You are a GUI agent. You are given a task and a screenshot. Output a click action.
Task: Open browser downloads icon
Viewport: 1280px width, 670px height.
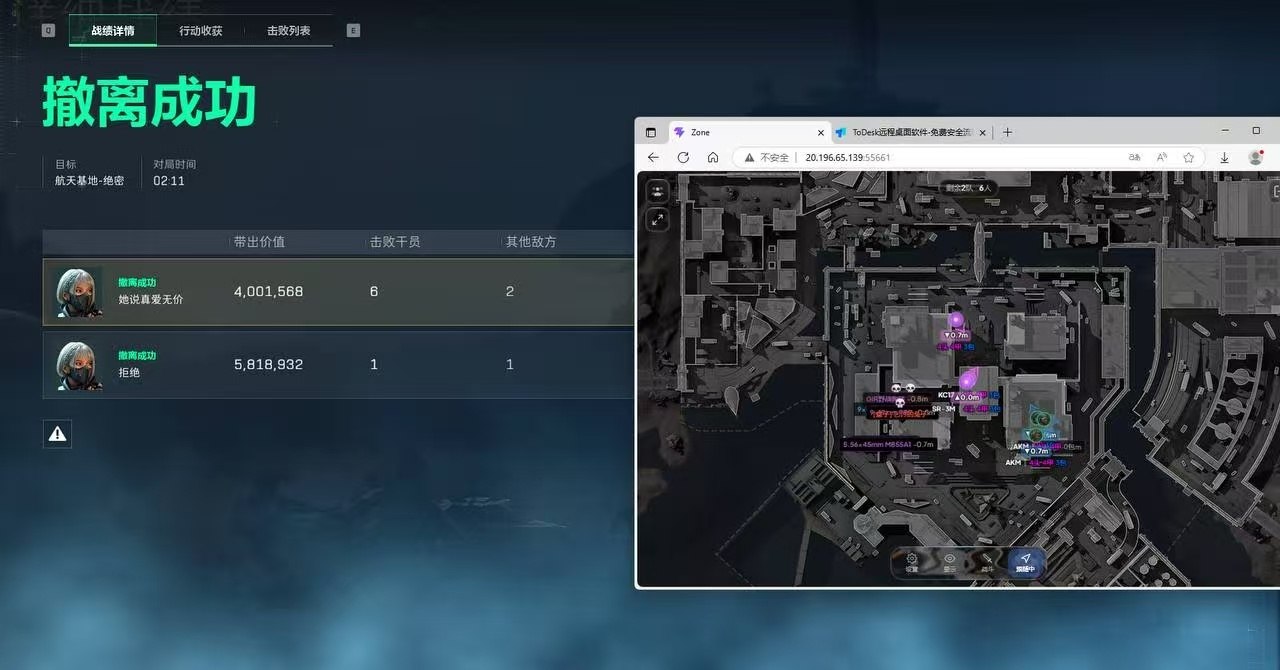pos(1224,157)
